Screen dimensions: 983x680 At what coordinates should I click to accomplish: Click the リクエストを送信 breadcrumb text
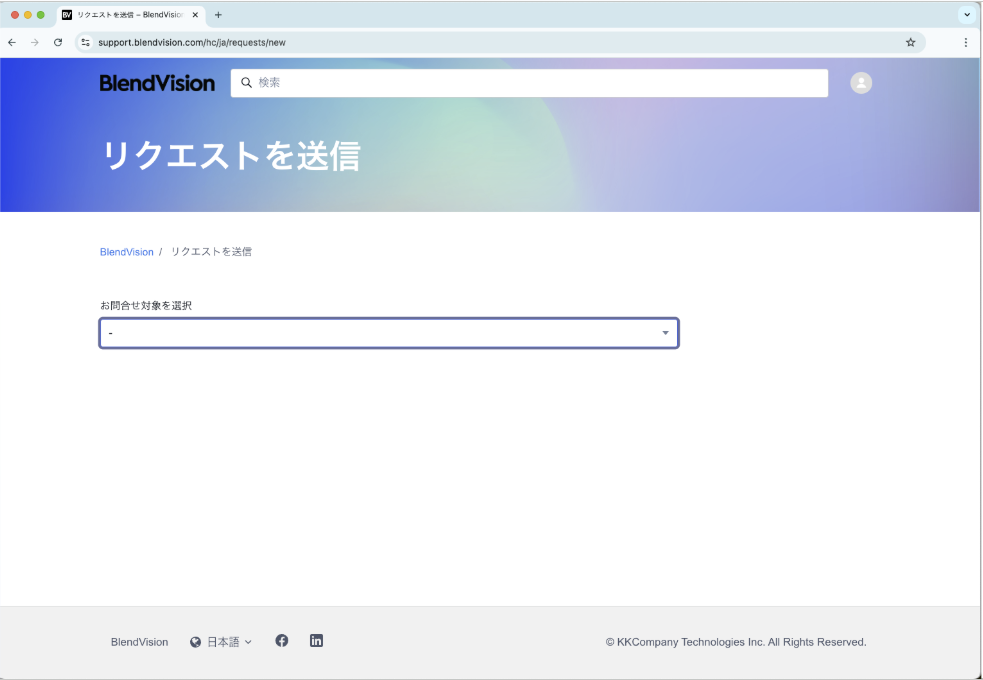pyautogui.click(x=211, y=252)
